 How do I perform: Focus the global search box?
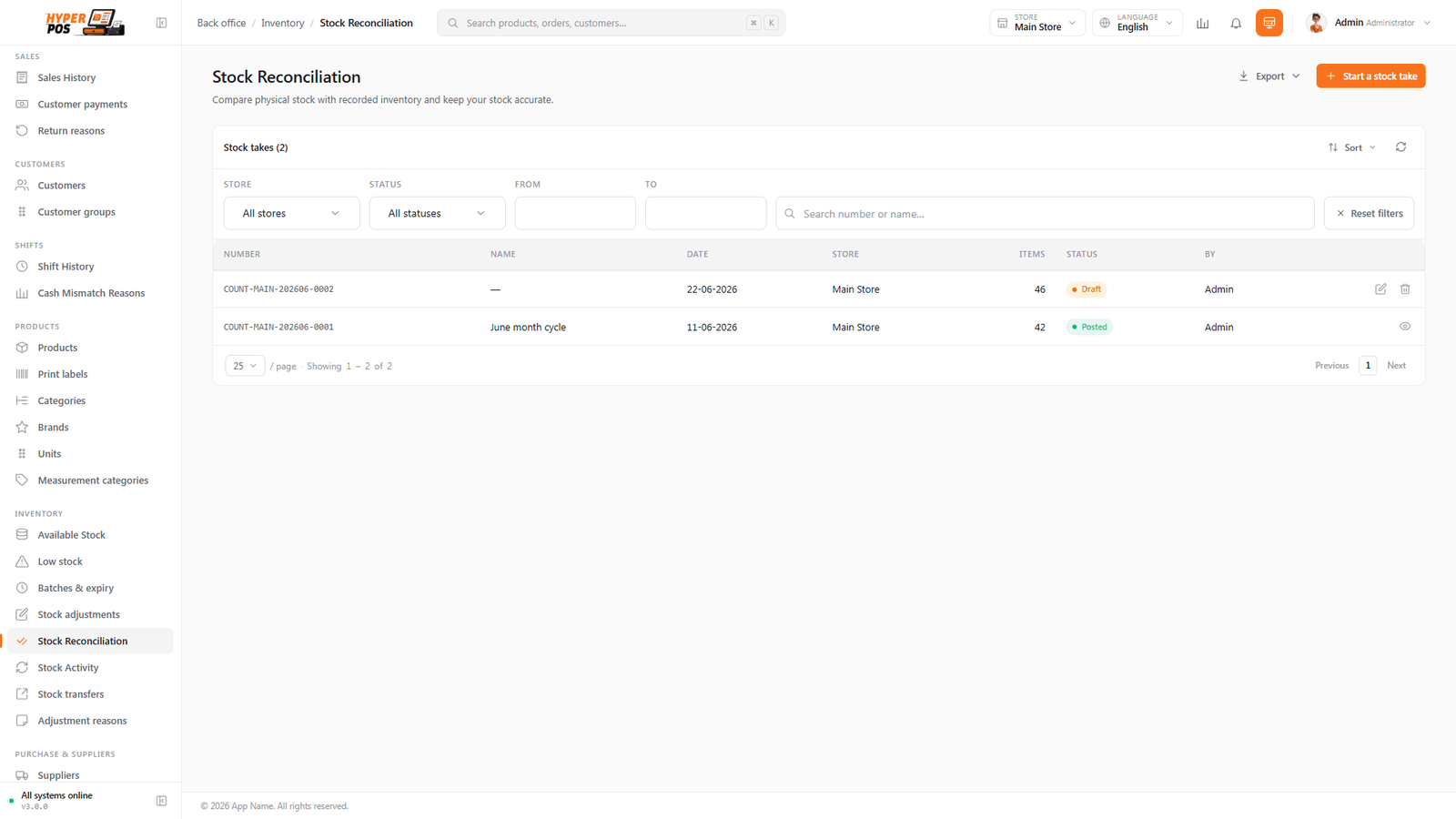[611, 23]
